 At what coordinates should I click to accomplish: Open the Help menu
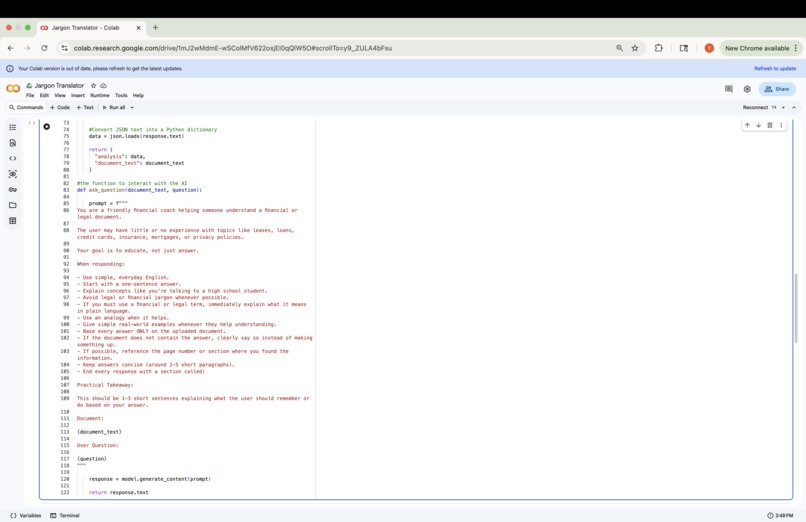138,96
